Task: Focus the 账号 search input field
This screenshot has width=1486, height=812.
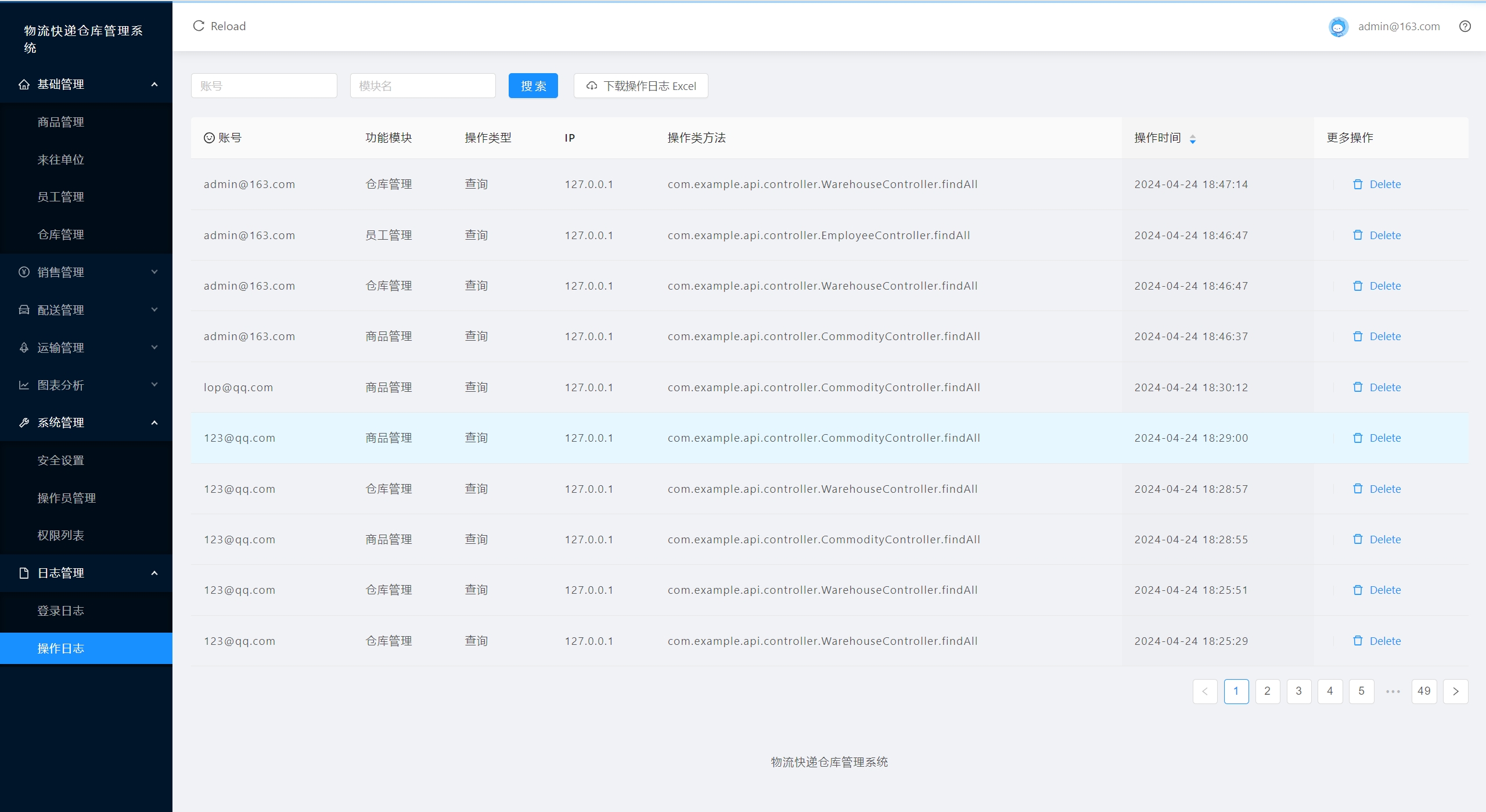Action: tap(264, 86)
